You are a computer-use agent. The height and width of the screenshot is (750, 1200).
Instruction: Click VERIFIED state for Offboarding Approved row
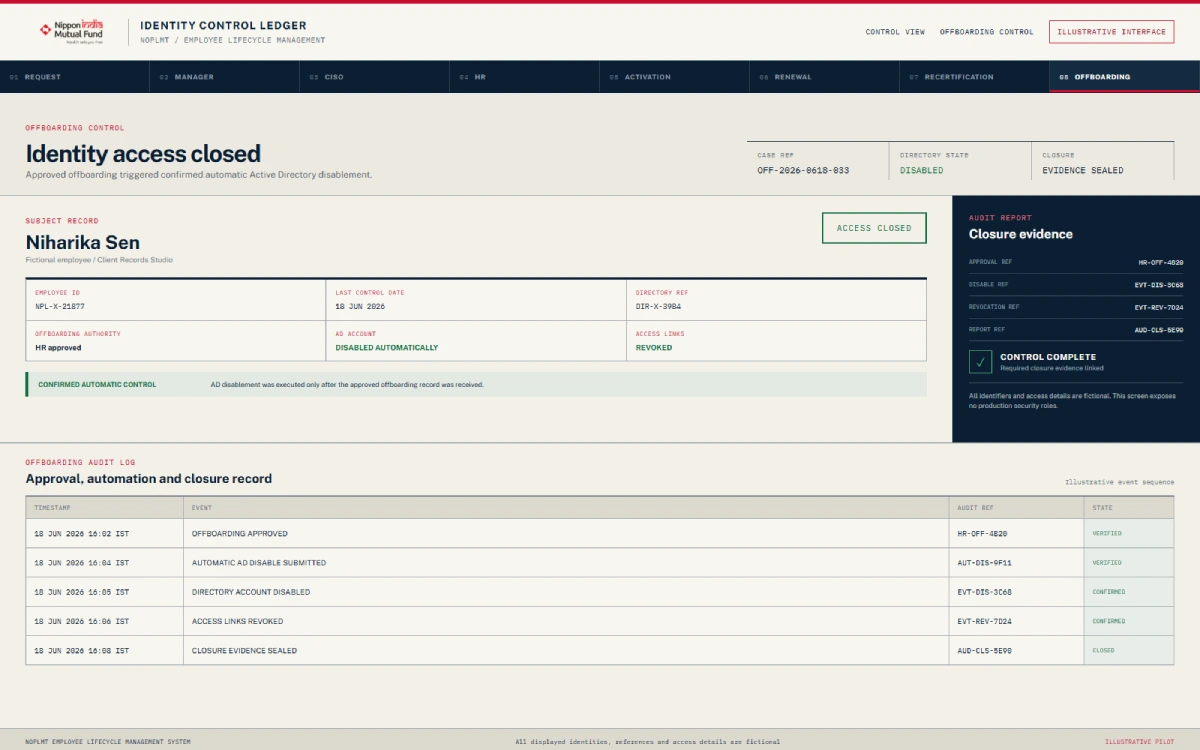[x=1107, y=534]
